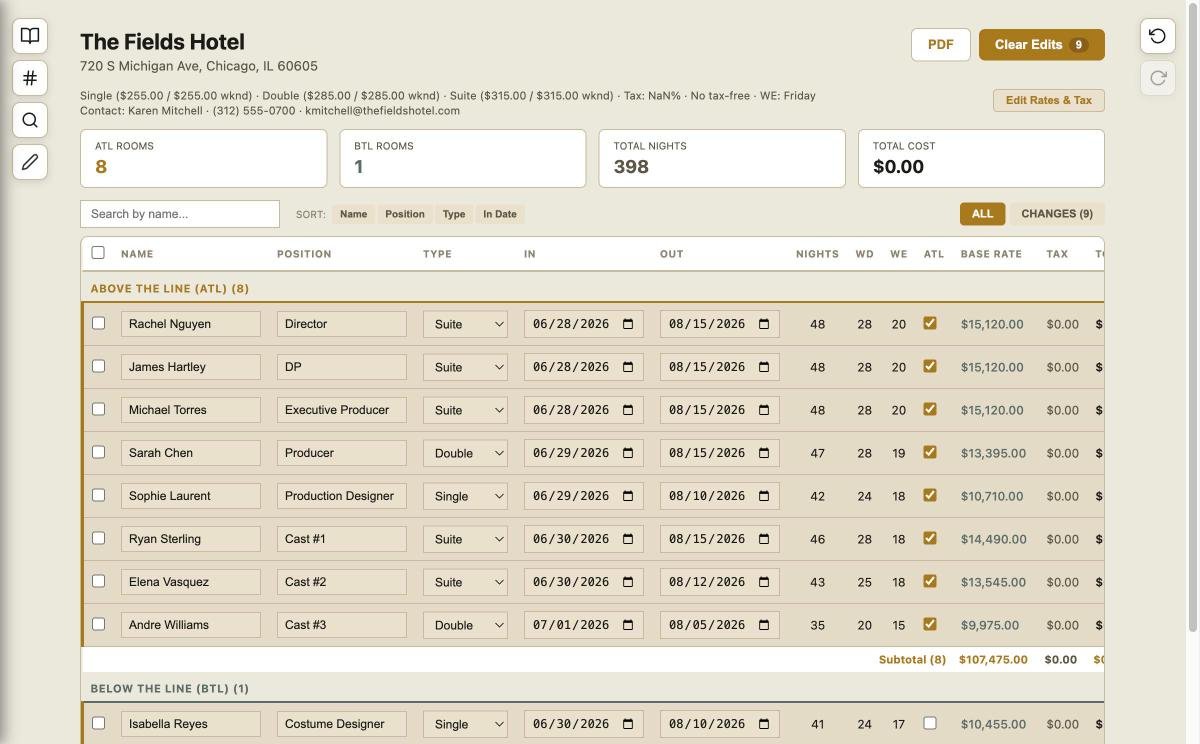Click the undo arrow icon
1200x744 pixels.
tap(1158, 36)
